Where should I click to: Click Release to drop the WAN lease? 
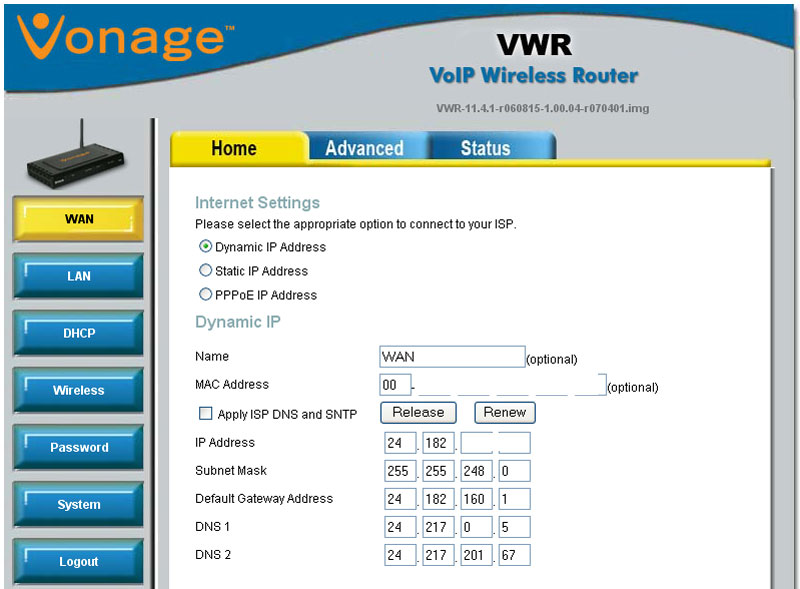point(417,412)
